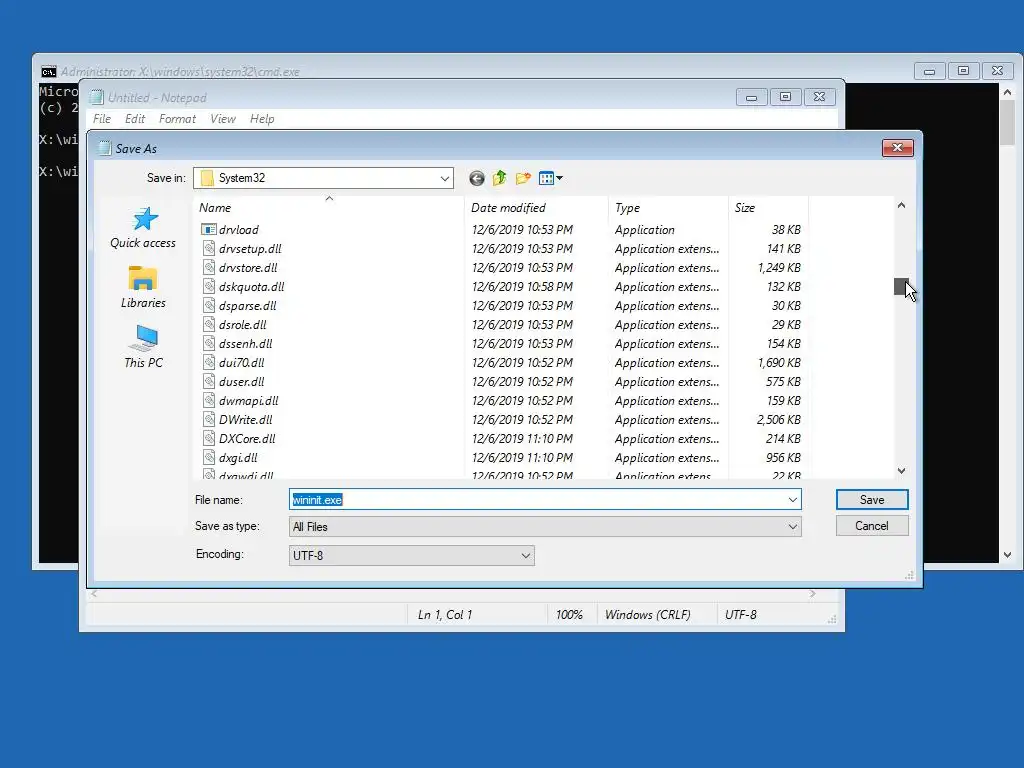Select the dskquota.dll file icon
1024x768 pixels.
[x=208, y=286]
